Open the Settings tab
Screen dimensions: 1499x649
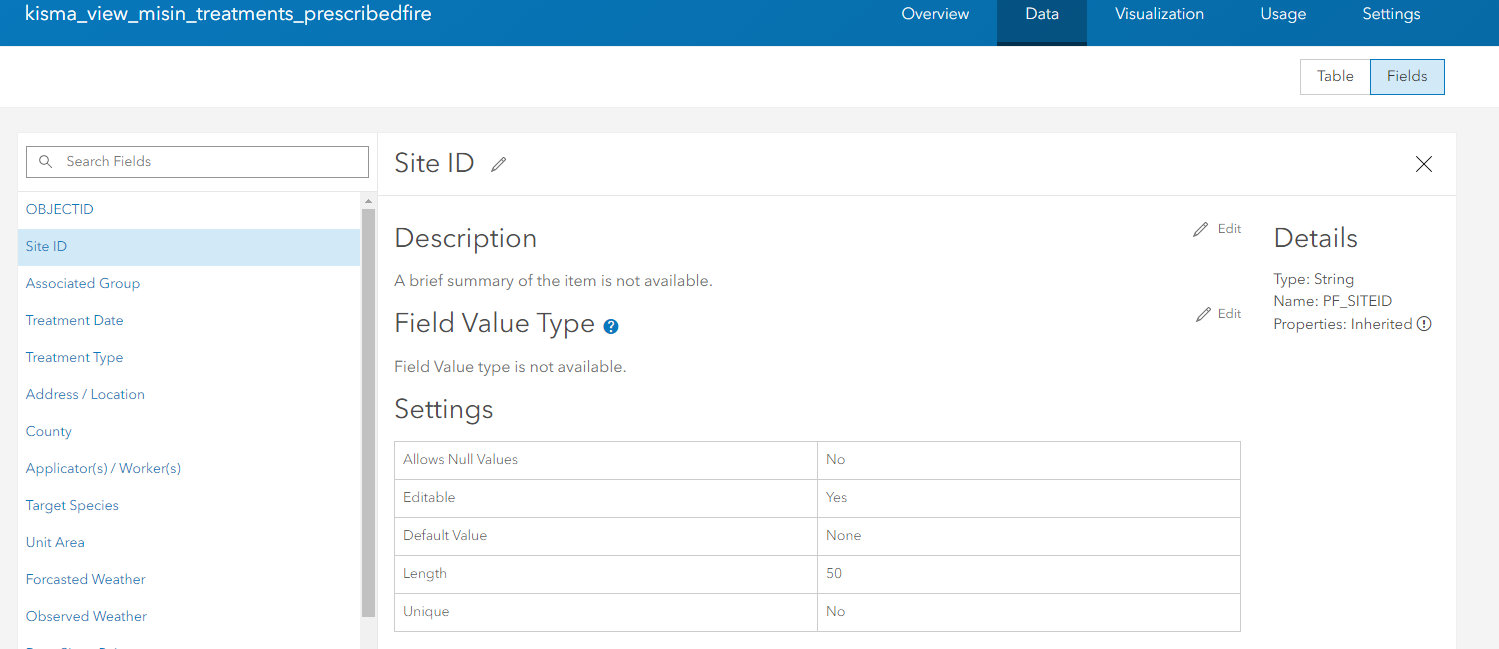click(1391, 14)
